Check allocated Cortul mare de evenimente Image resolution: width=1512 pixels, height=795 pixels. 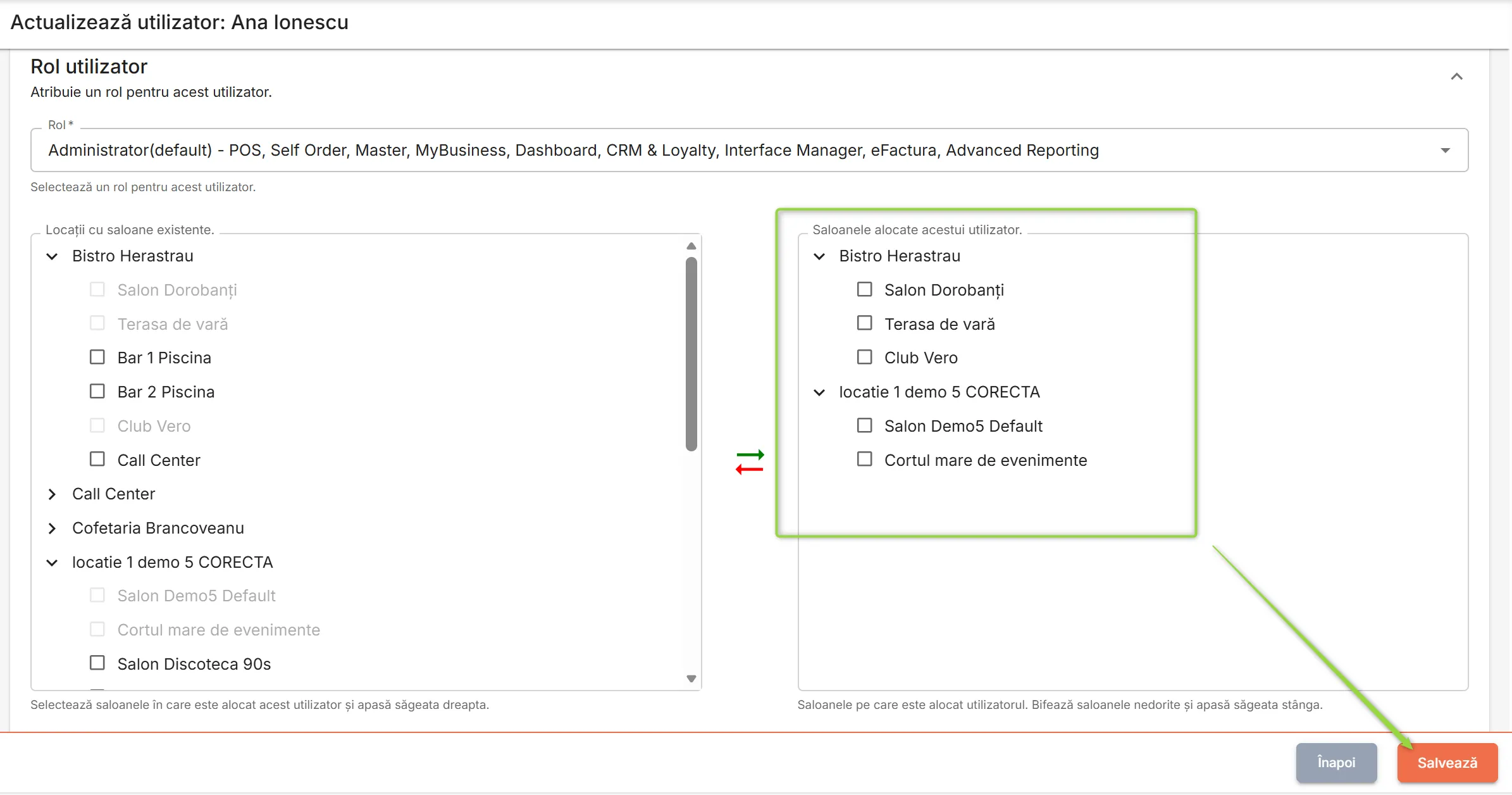pyautogui.click(x=864, y=459)
